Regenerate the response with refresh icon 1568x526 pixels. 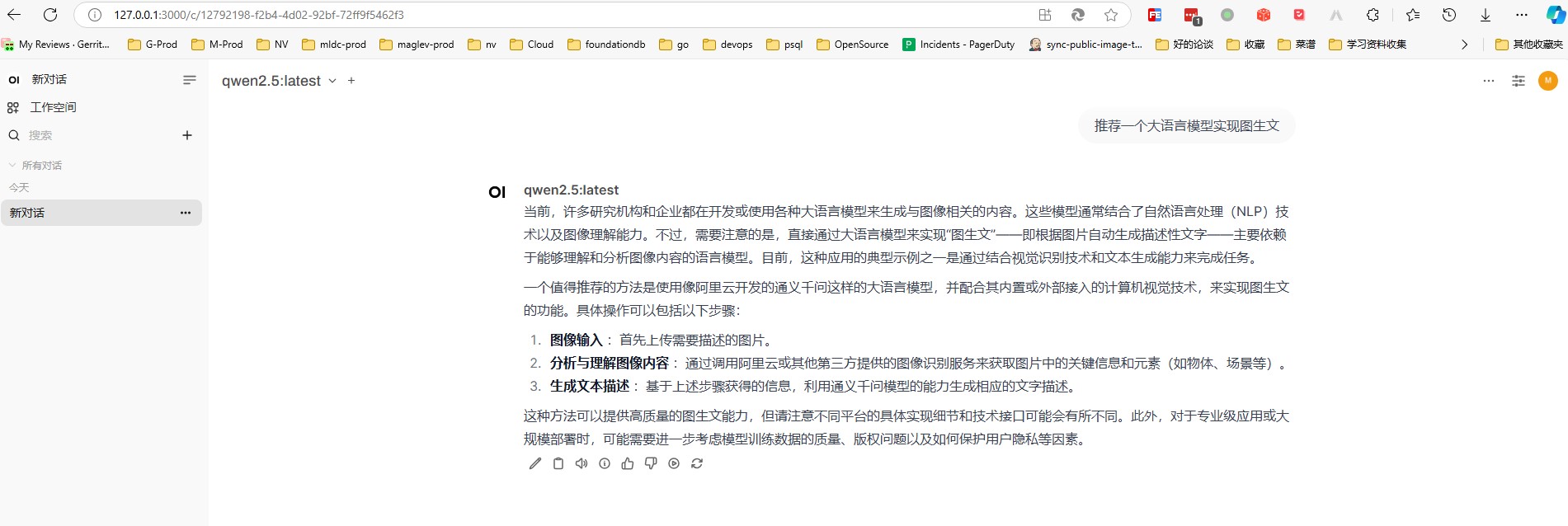click(697, 463)
